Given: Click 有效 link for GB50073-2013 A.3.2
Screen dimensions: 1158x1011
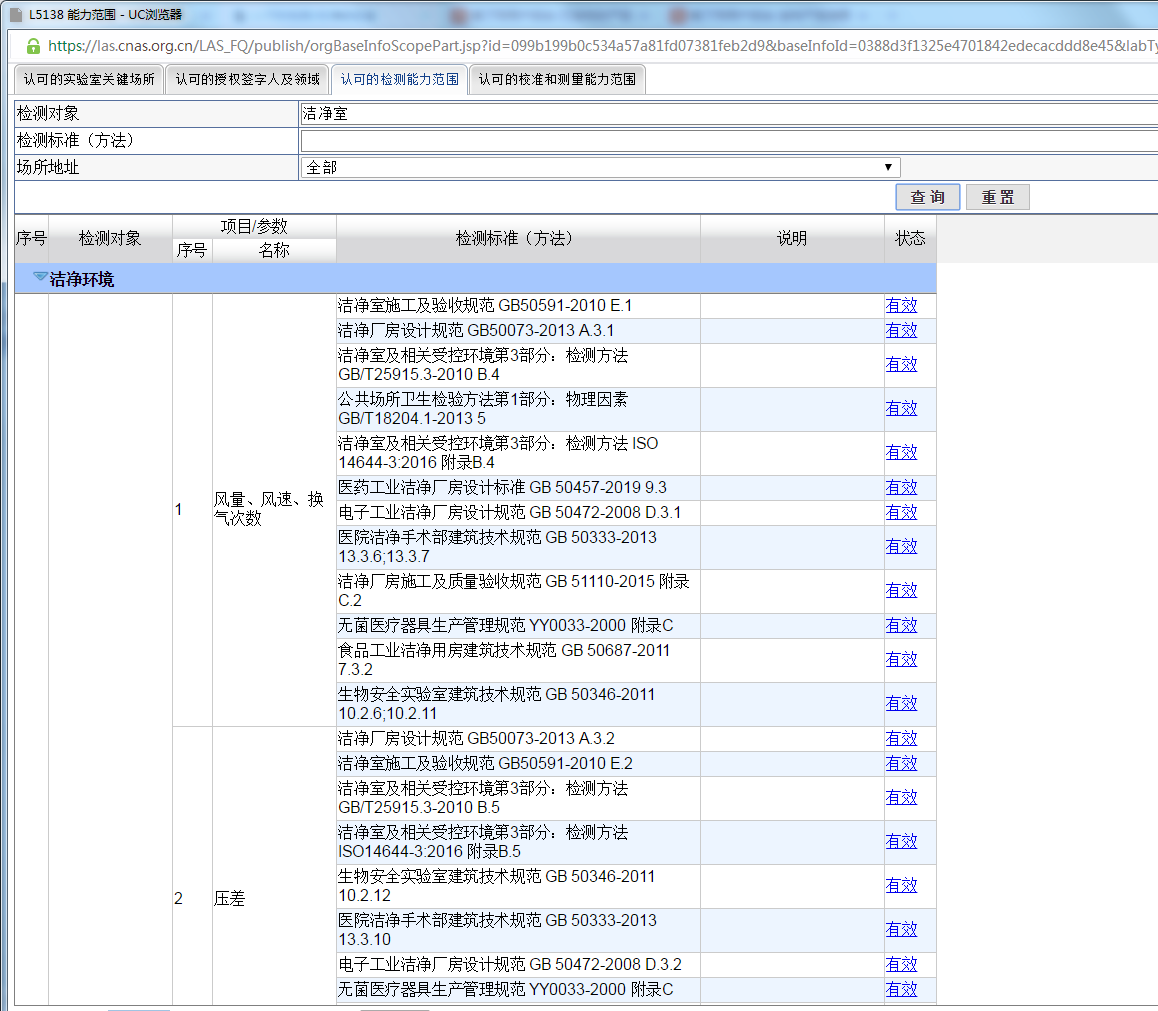Looking at the screenshot, I should click(901, 739).
